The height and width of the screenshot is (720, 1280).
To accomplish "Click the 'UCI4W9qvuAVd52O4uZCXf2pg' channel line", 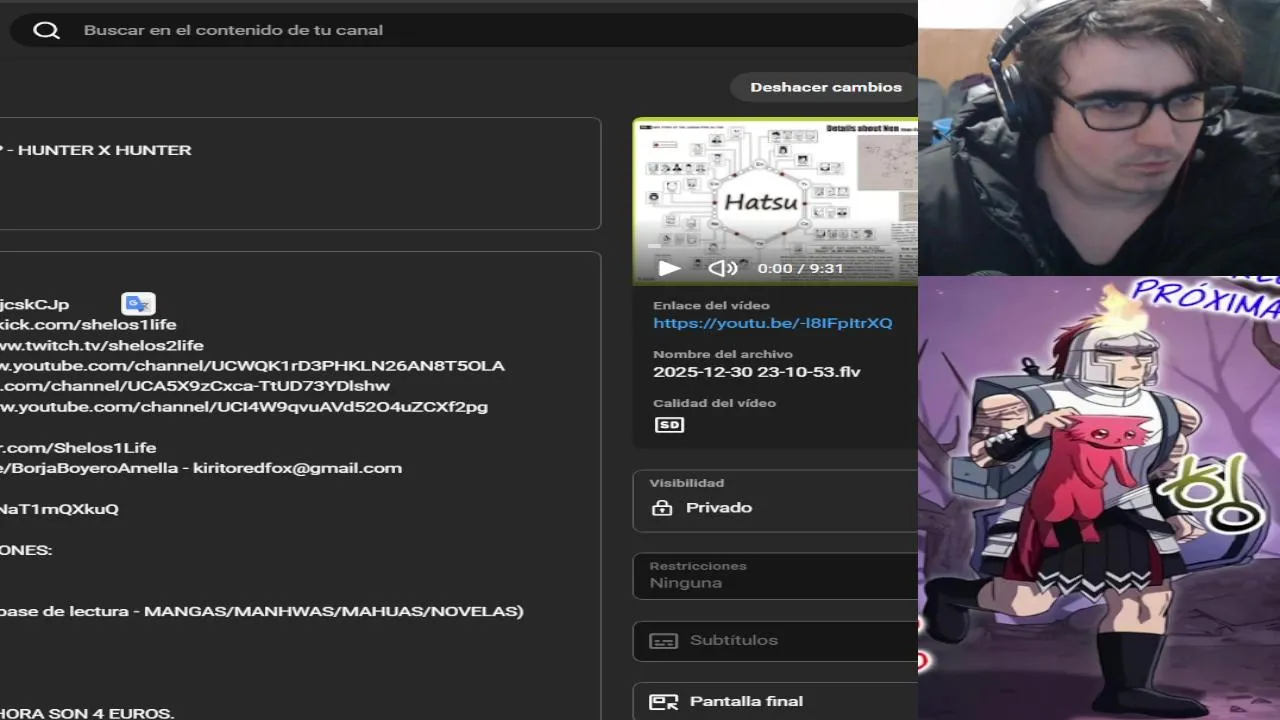I will [x=244, y=407].
